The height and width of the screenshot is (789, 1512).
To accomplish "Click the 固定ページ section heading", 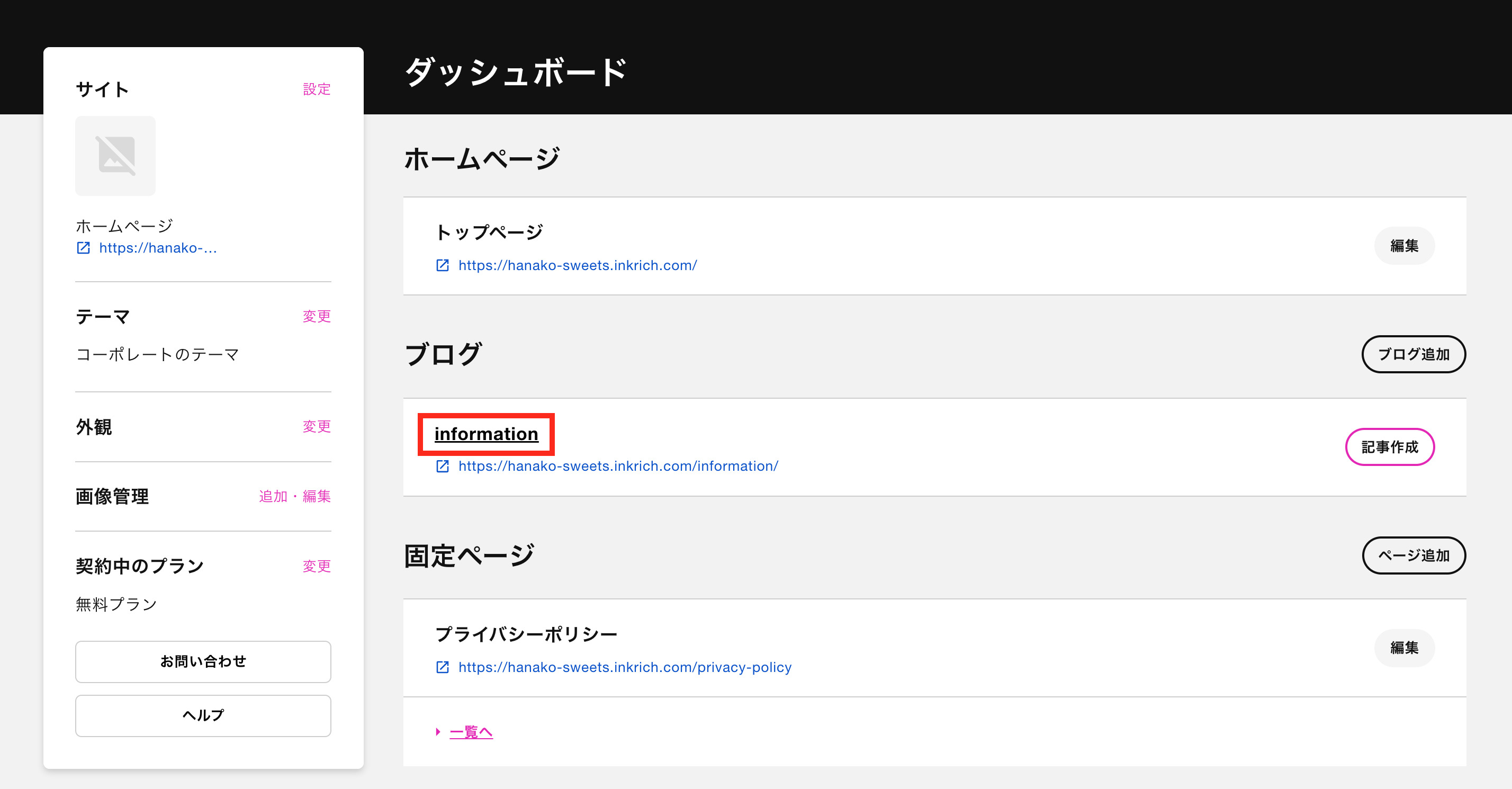I will 469,555.
